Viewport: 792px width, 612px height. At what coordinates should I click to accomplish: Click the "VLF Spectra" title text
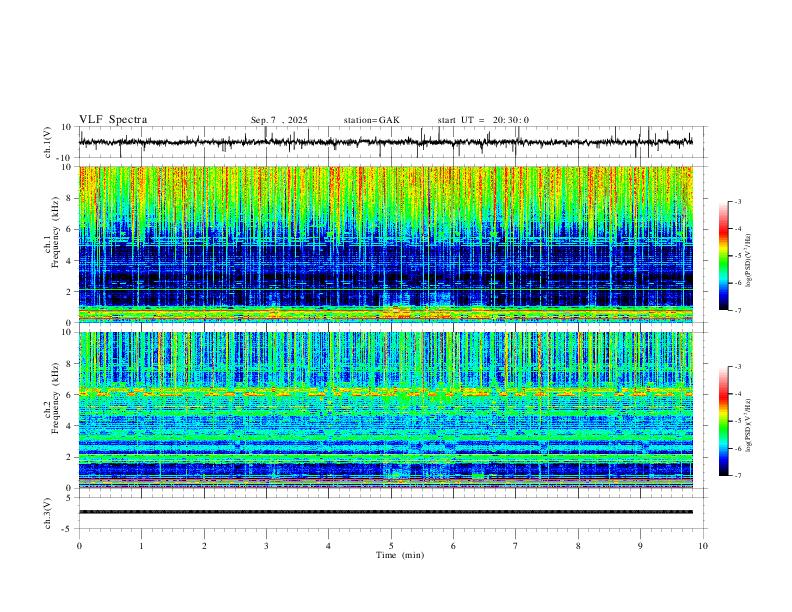click(113, 120)
